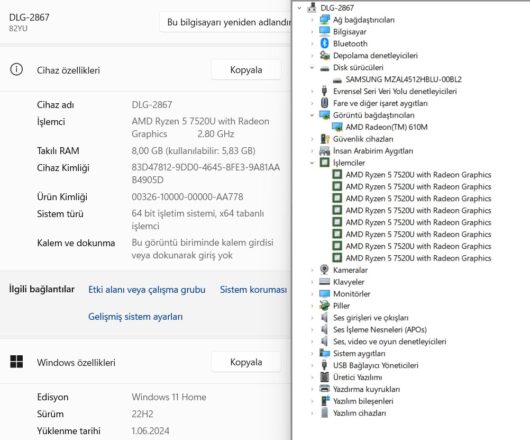Open Sistem koruması link
The height and width of the screenshot is (440, 530).
pos(254,290)
